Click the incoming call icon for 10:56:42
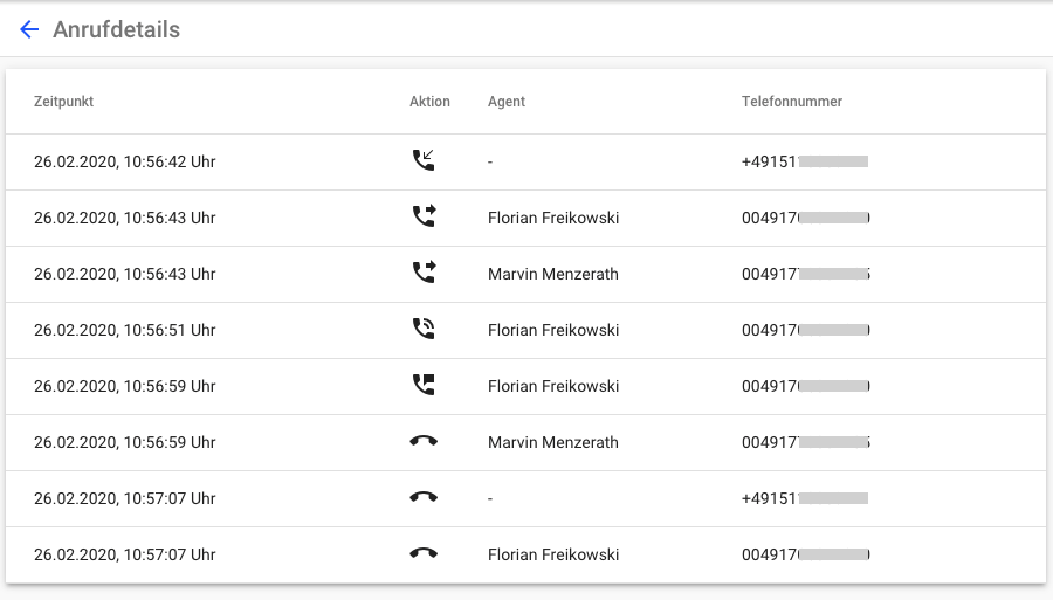This screenshot has height=600, width=1053. point(424,159)
